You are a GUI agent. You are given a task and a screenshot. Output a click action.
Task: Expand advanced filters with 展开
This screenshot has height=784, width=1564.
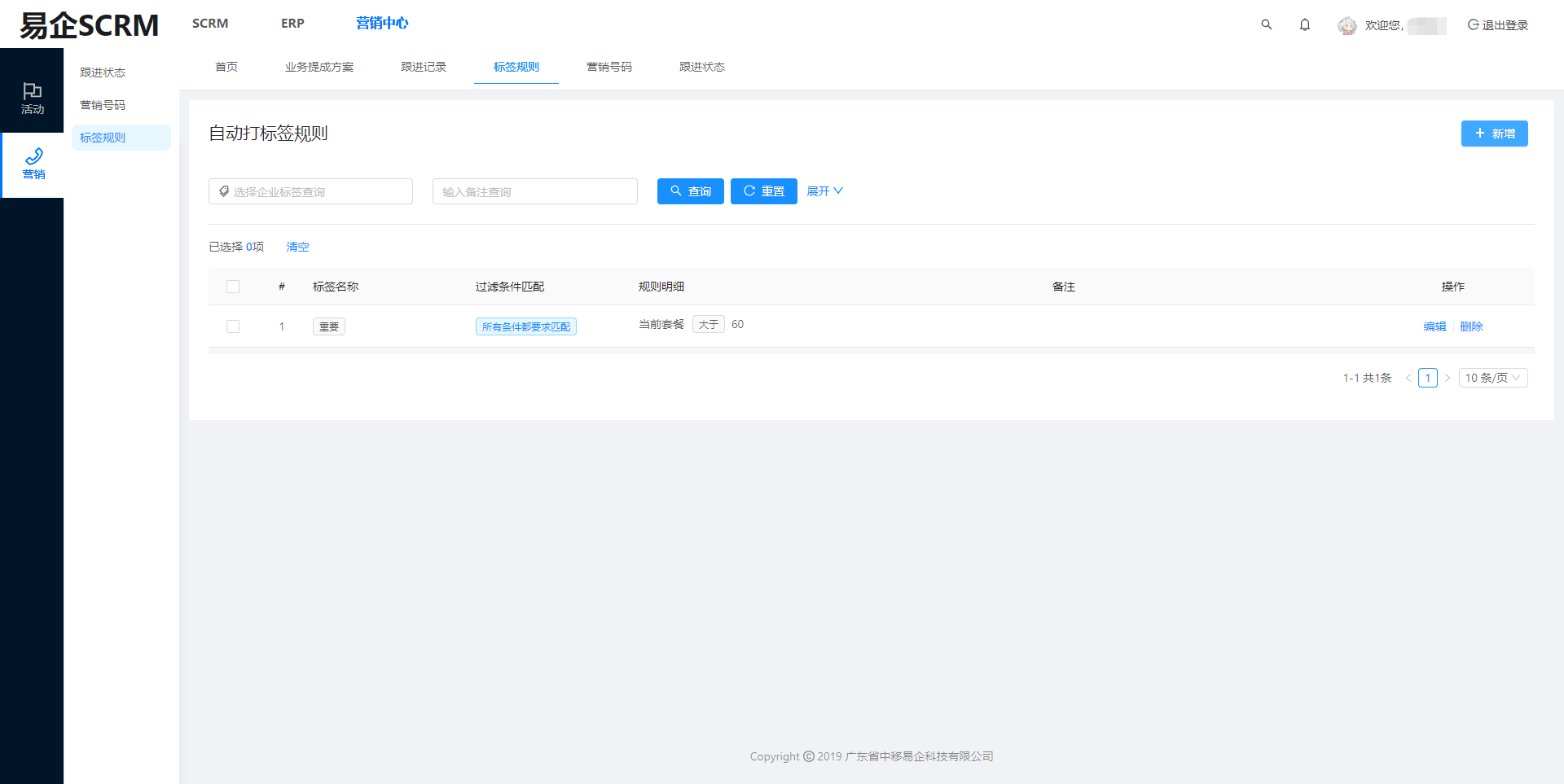(x=824, y=191)
